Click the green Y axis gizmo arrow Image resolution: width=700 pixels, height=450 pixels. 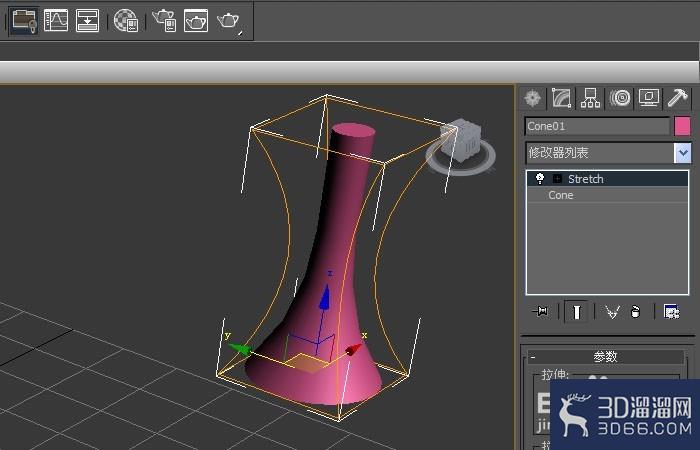tap(239, 348)
